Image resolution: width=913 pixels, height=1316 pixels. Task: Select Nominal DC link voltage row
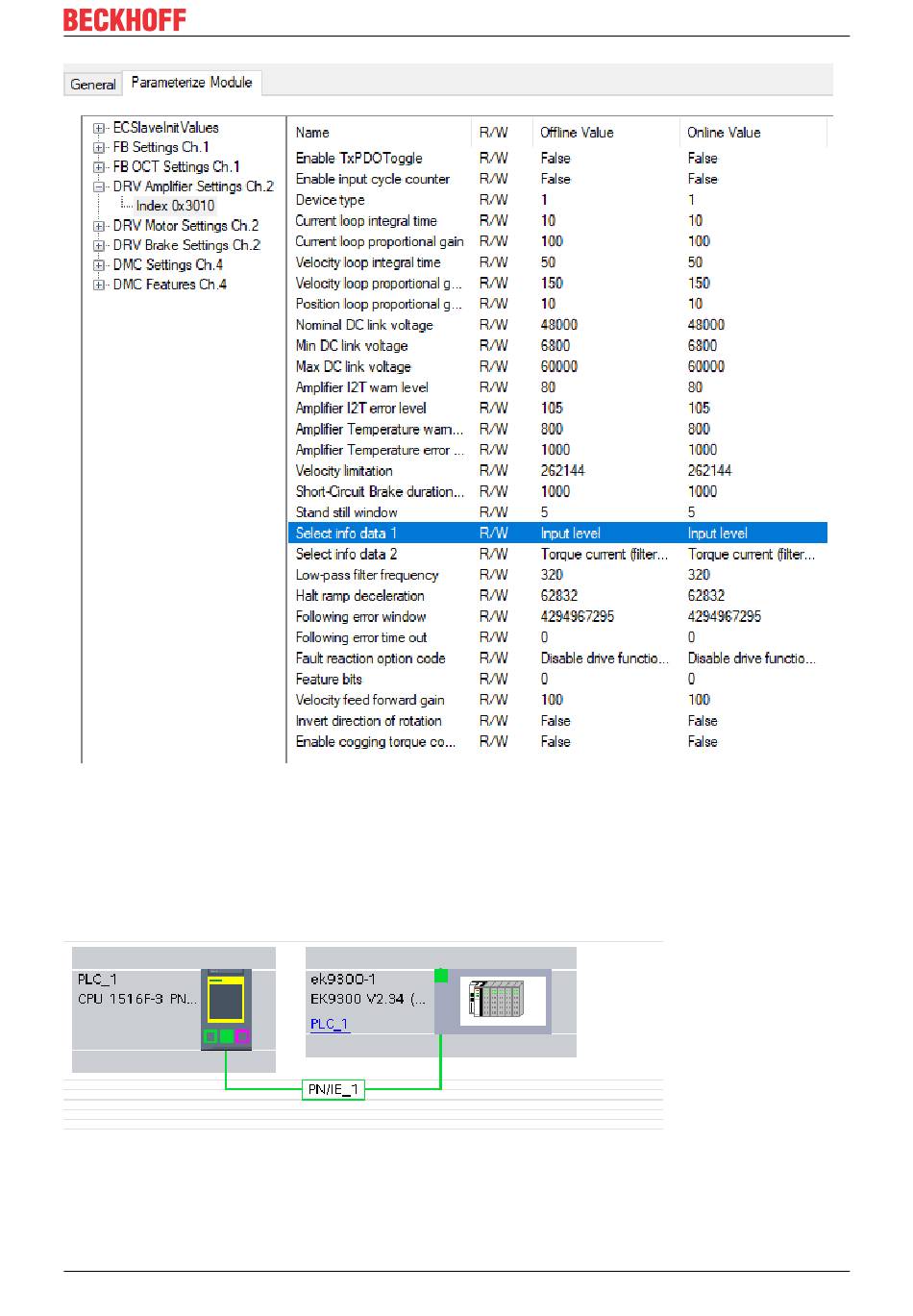tap(557, 325)
